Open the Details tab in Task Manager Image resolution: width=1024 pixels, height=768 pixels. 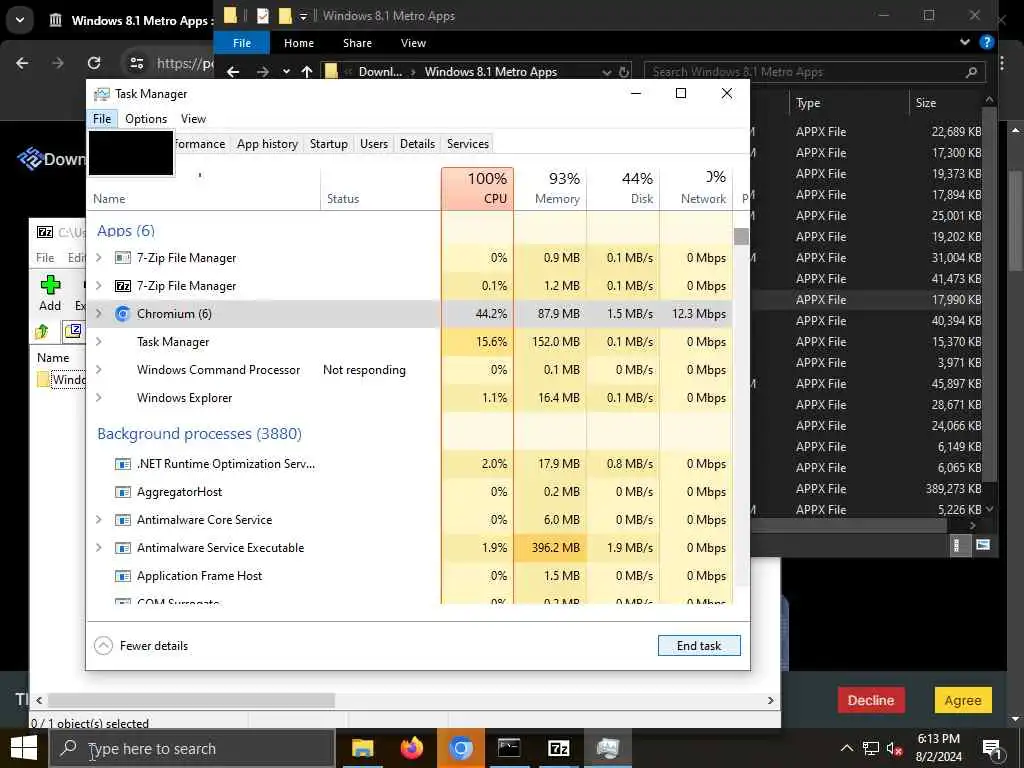[x=417, y=144]
